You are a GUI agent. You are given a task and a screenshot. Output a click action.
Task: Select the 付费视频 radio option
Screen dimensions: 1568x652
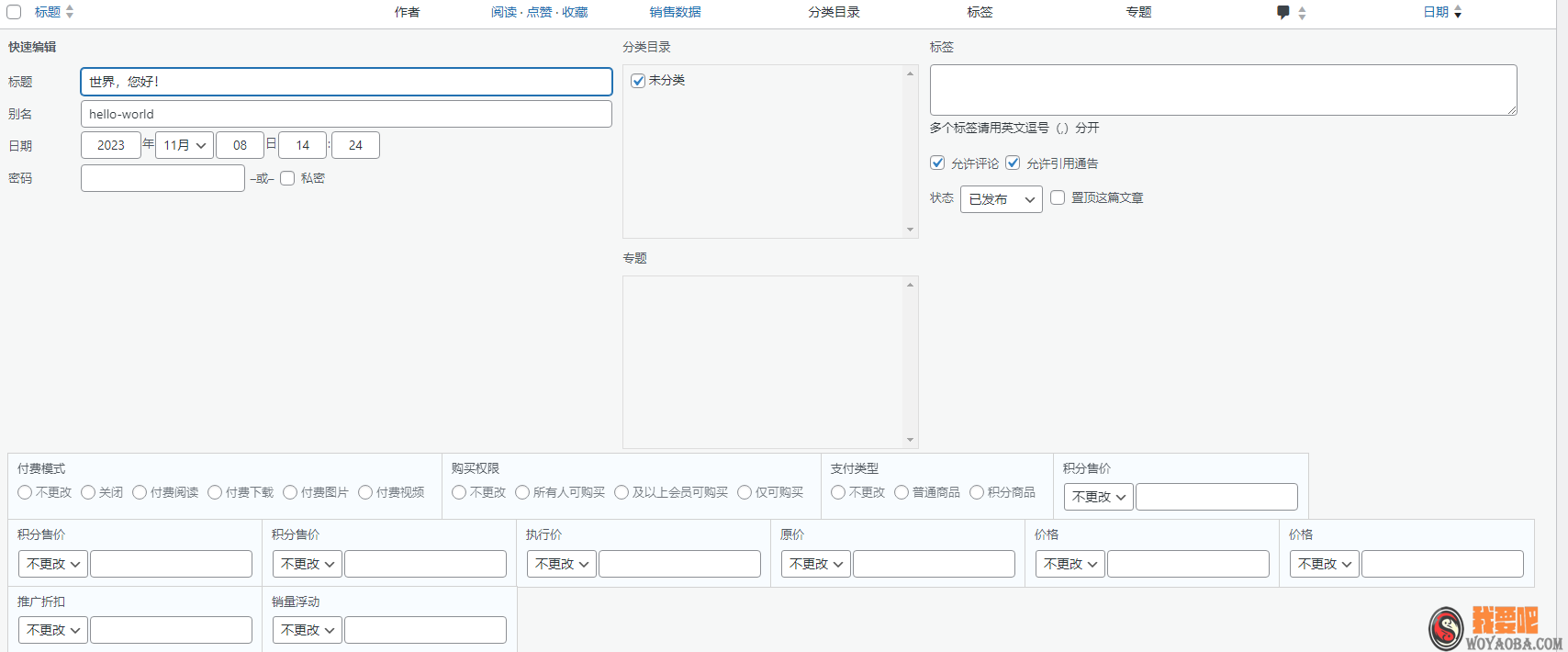365,492
